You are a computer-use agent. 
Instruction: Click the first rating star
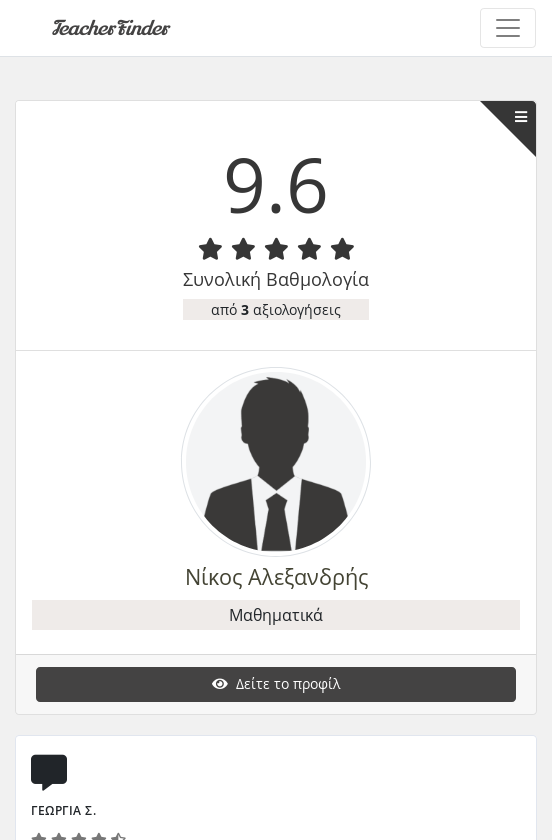(210, 249)
